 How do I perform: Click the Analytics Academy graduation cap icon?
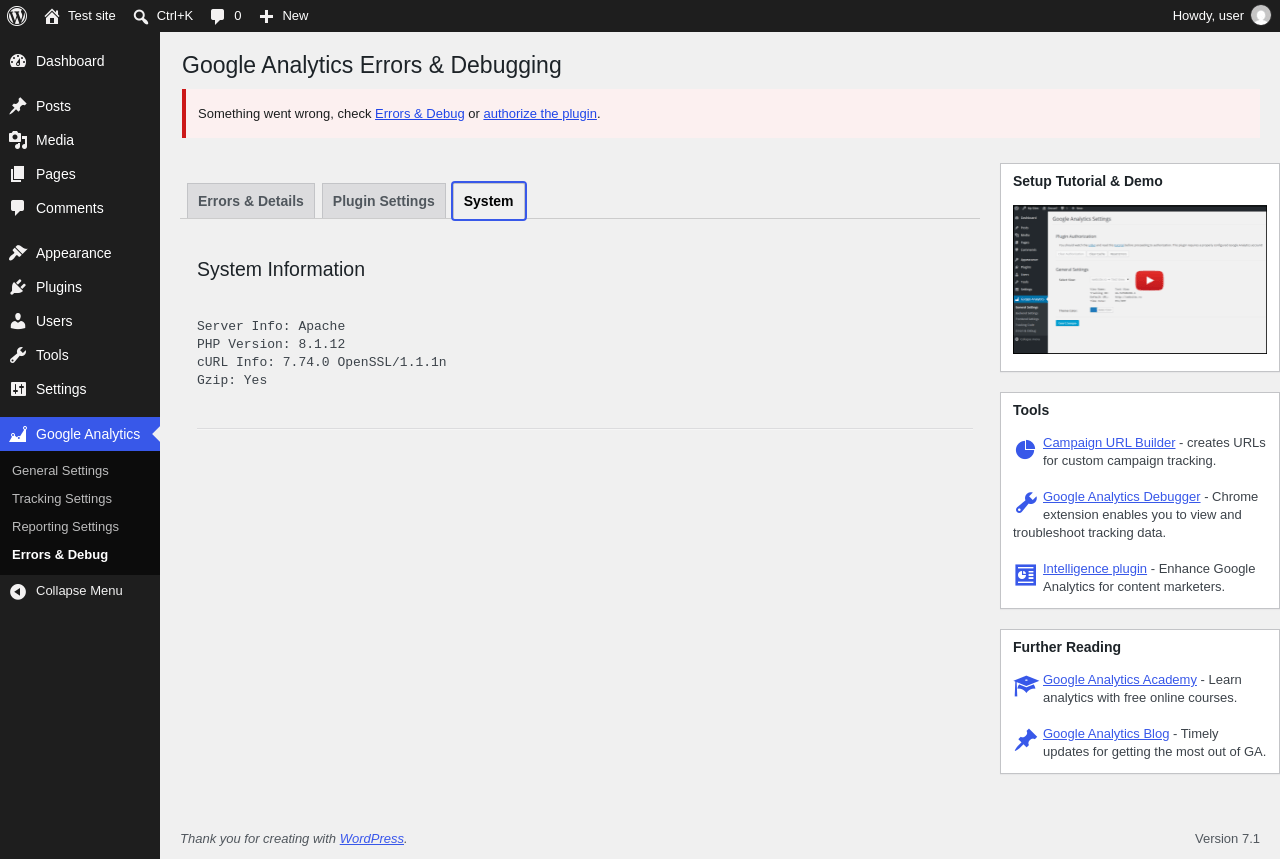tap(1026, 686)
